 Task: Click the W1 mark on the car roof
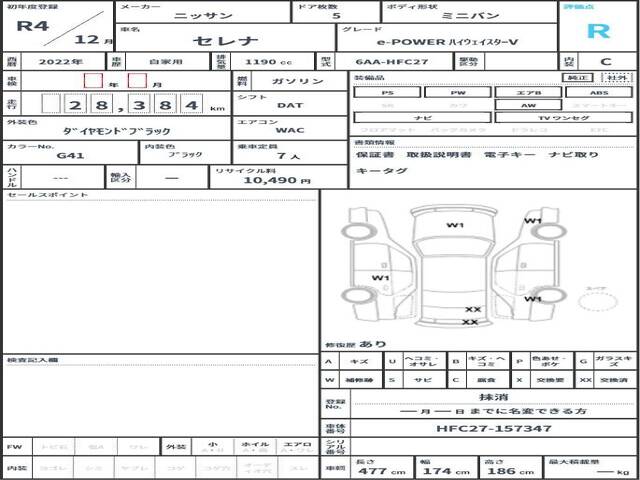[x=455, y=225]
